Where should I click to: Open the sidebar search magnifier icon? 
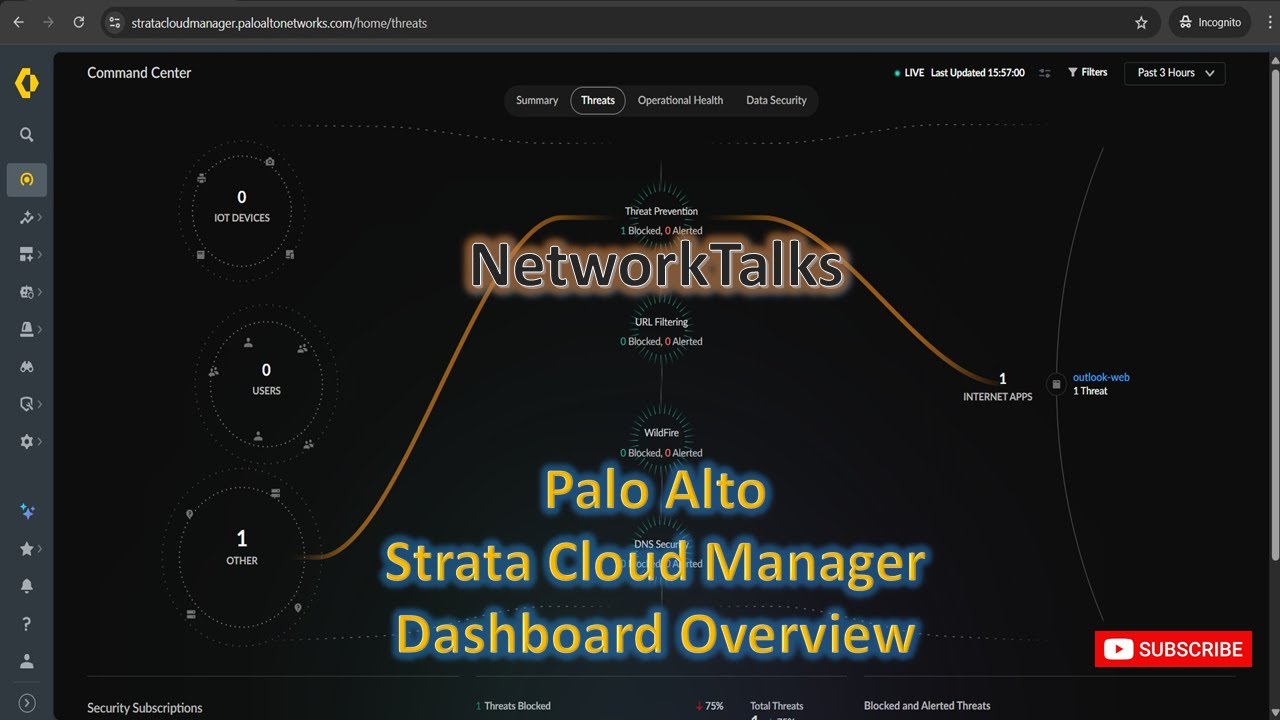coord(27,135)
